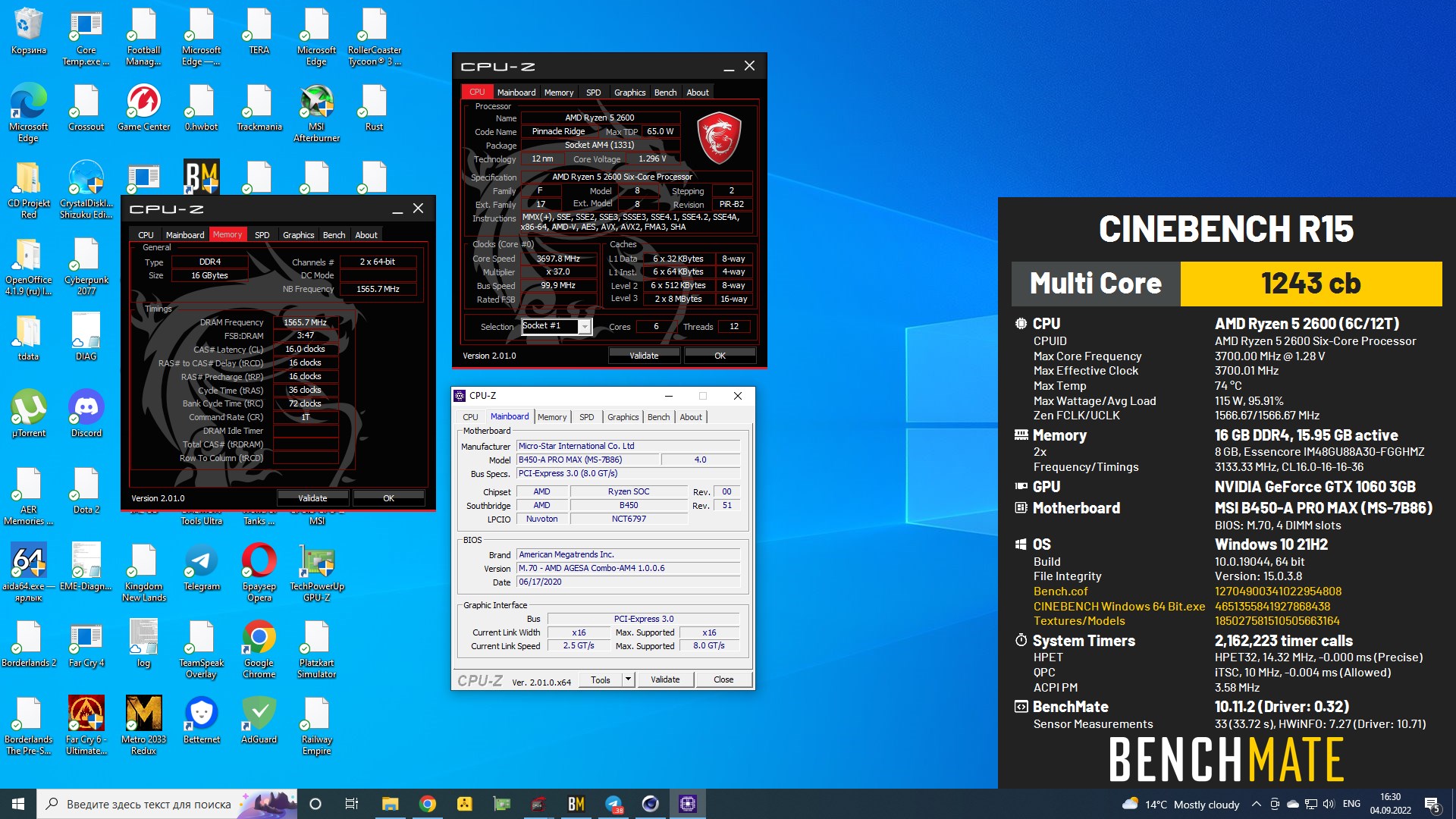Open About tab in white CPU-Z window
This screenshot has width=1456, height=819.
(x=691, y=417)
